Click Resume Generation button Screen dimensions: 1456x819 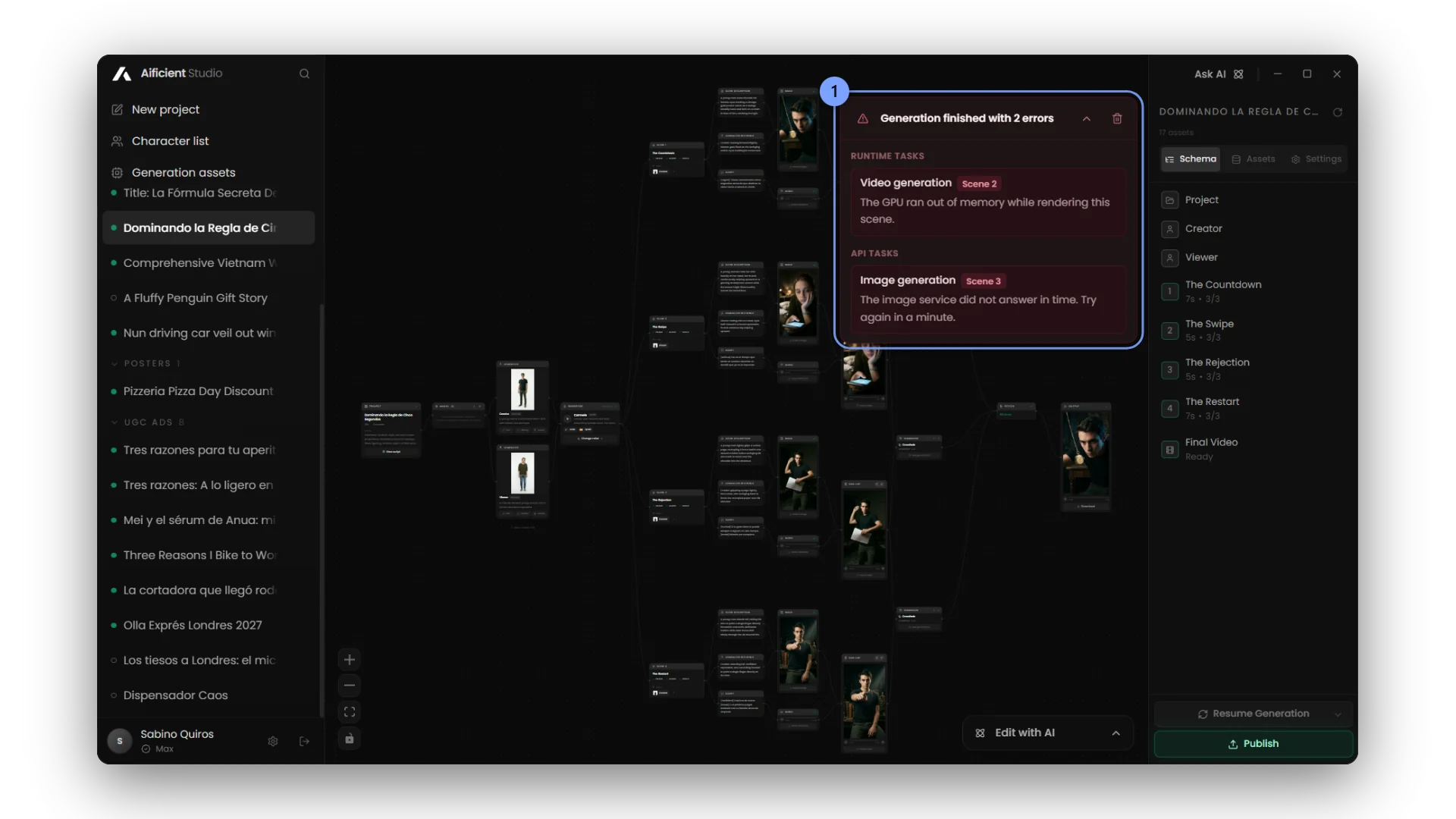pos(1253,714)
